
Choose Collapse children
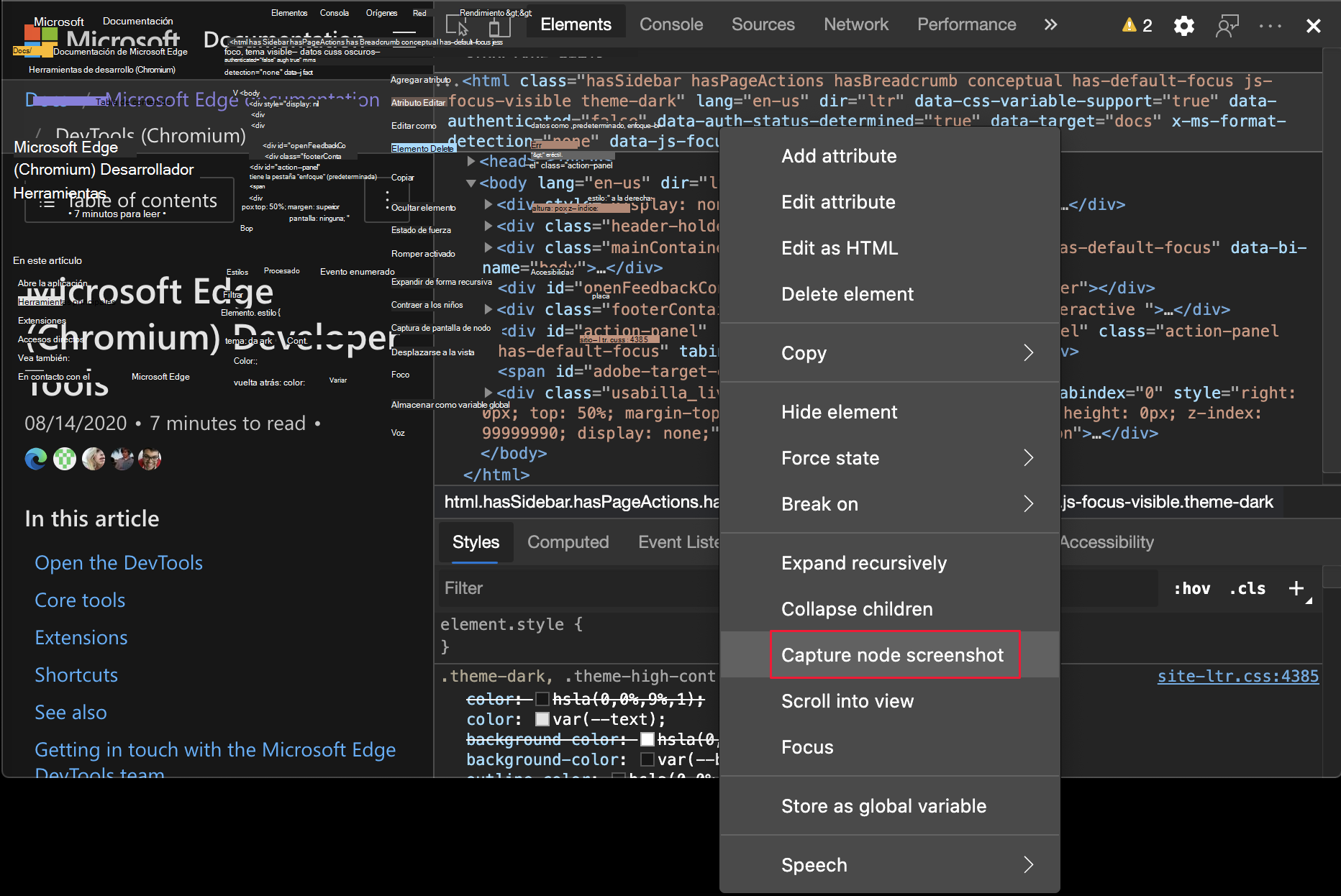(890, 609)
